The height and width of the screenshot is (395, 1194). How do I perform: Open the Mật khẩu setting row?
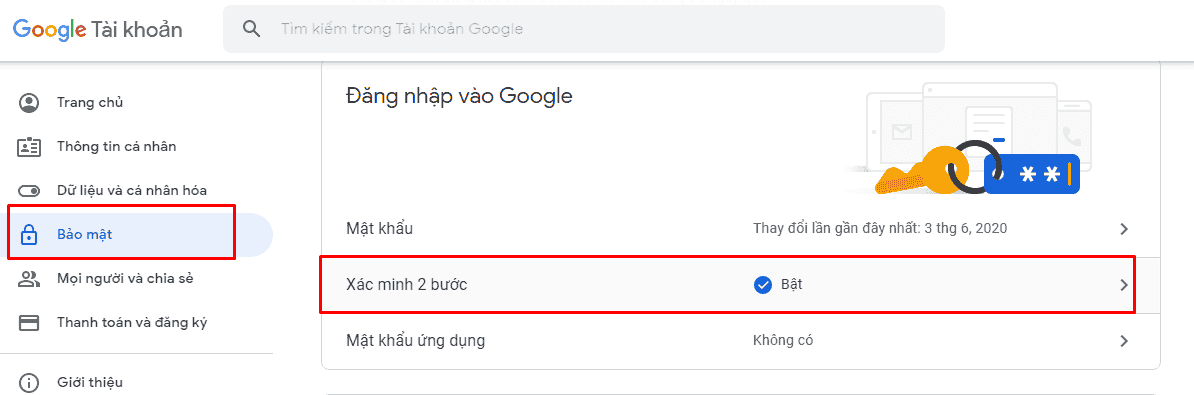click(x=740, y=228)
